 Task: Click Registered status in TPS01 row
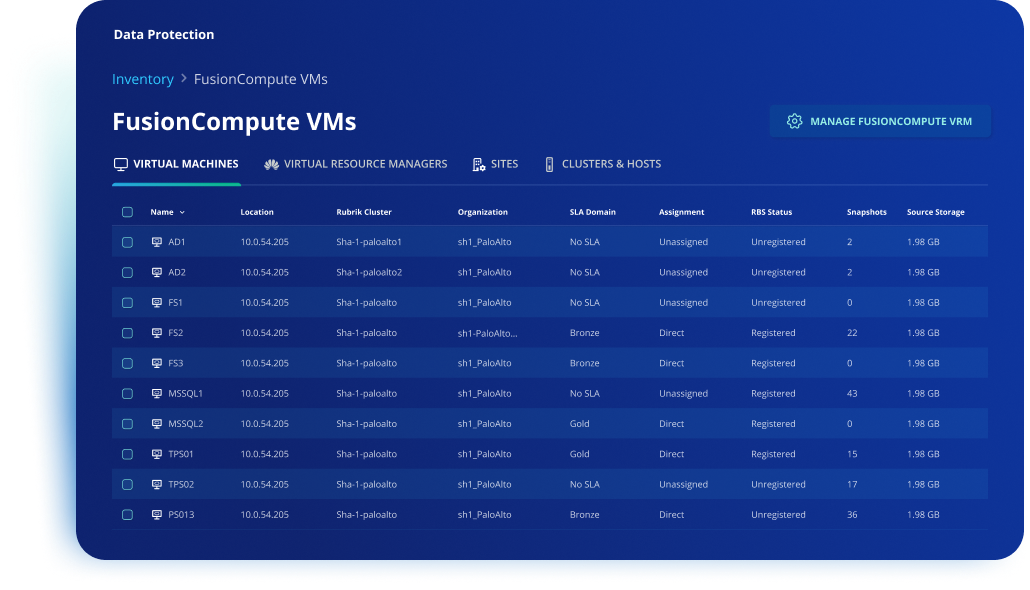click(773, 454)
